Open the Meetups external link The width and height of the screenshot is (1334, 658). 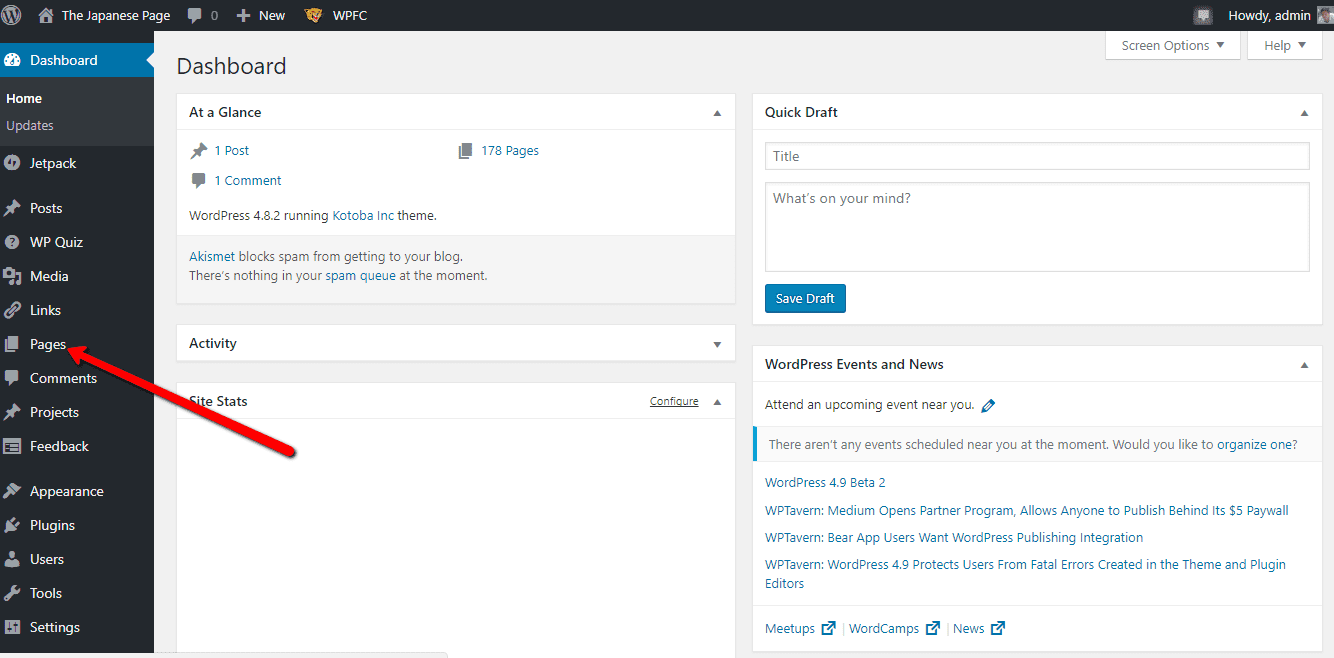pyautogui.click(x=800, y=628)
